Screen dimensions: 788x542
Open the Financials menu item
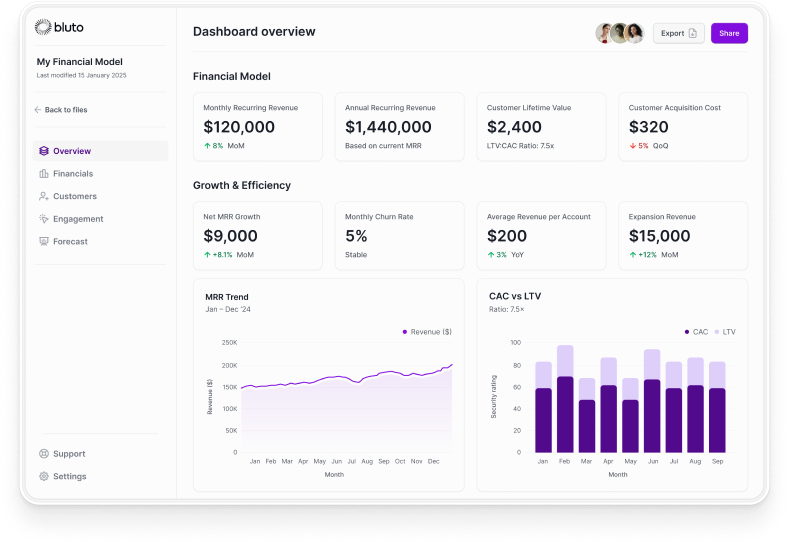coord(73,174)
